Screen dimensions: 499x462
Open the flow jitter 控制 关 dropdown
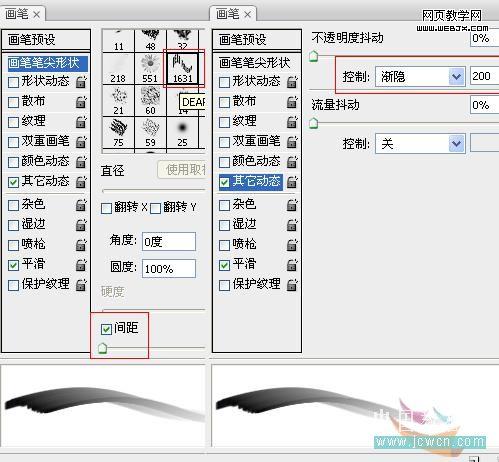420,144
